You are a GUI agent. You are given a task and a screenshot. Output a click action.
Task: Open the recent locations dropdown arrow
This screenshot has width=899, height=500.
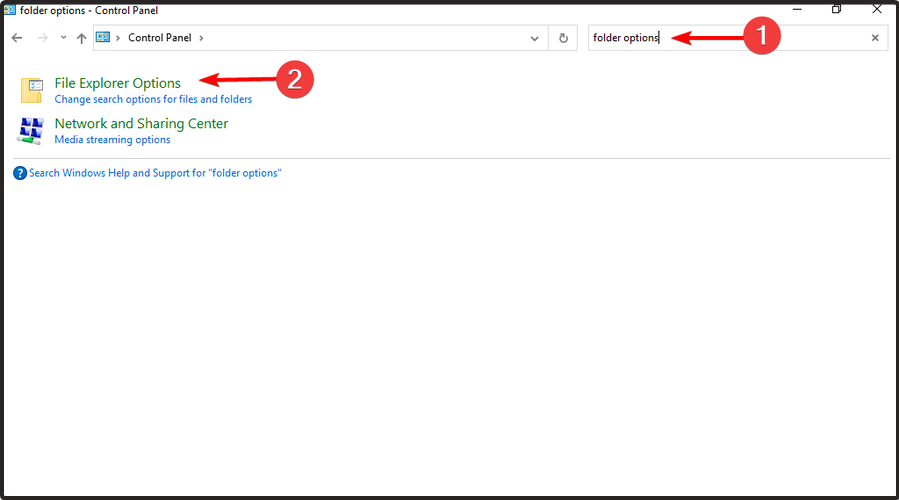(x=63, y=38)
